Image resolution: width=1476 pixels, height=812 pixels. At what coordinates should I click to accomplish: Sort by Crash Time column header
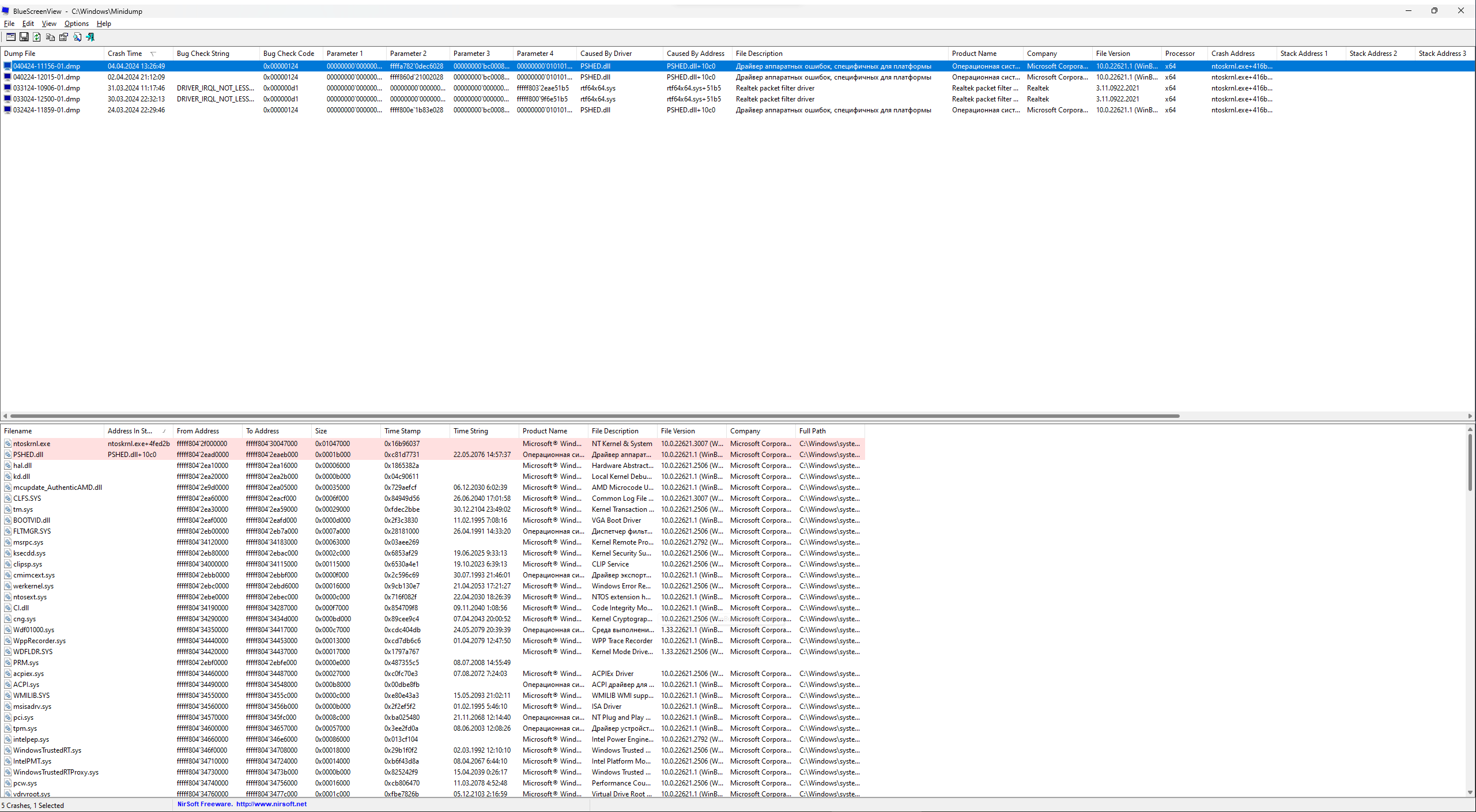[x=138, y=54]
